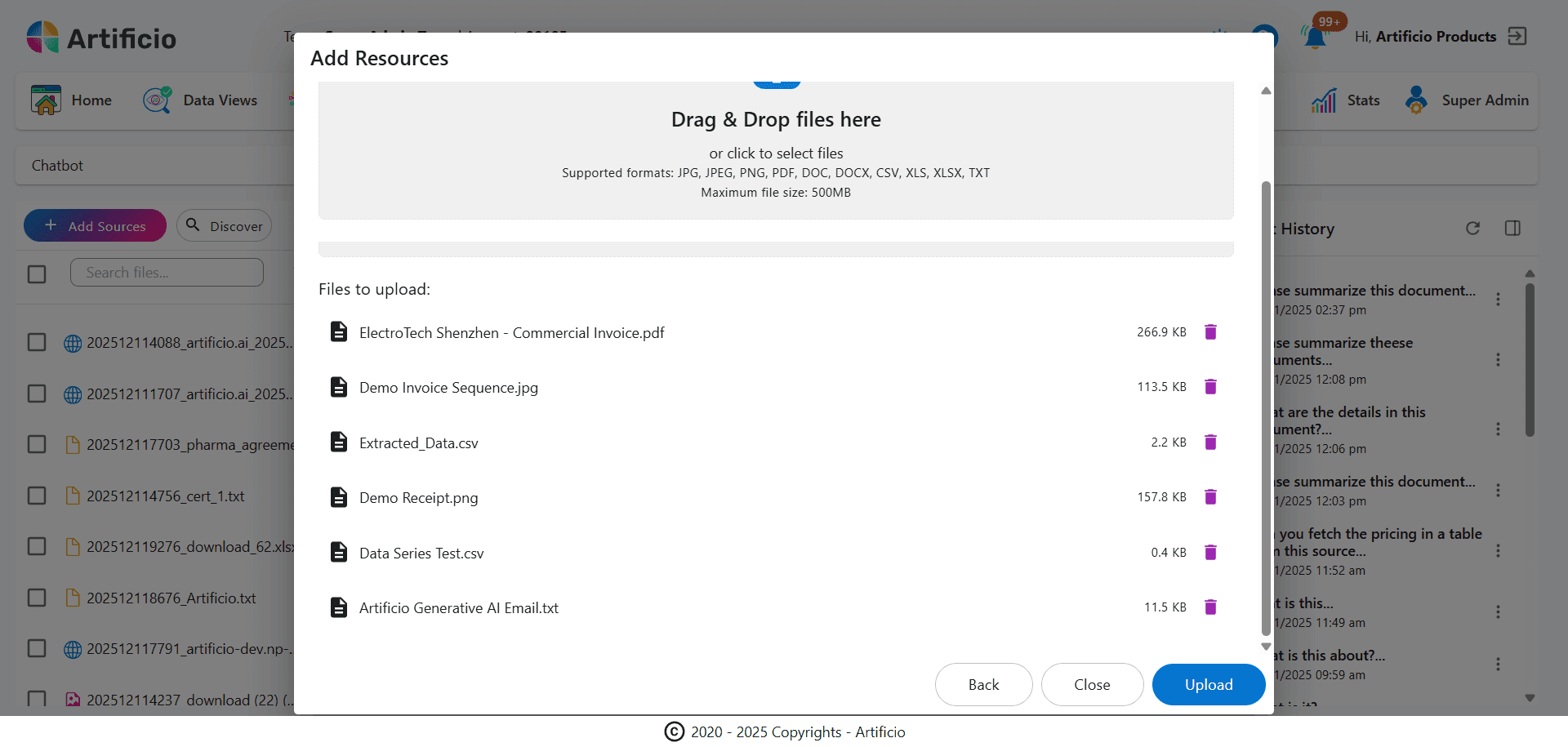Viewport: 1568px width, 747px height.
Task: Tick the checkbox beside 202512119276_download_62.xlsx
Action: [x=37, y=546]
